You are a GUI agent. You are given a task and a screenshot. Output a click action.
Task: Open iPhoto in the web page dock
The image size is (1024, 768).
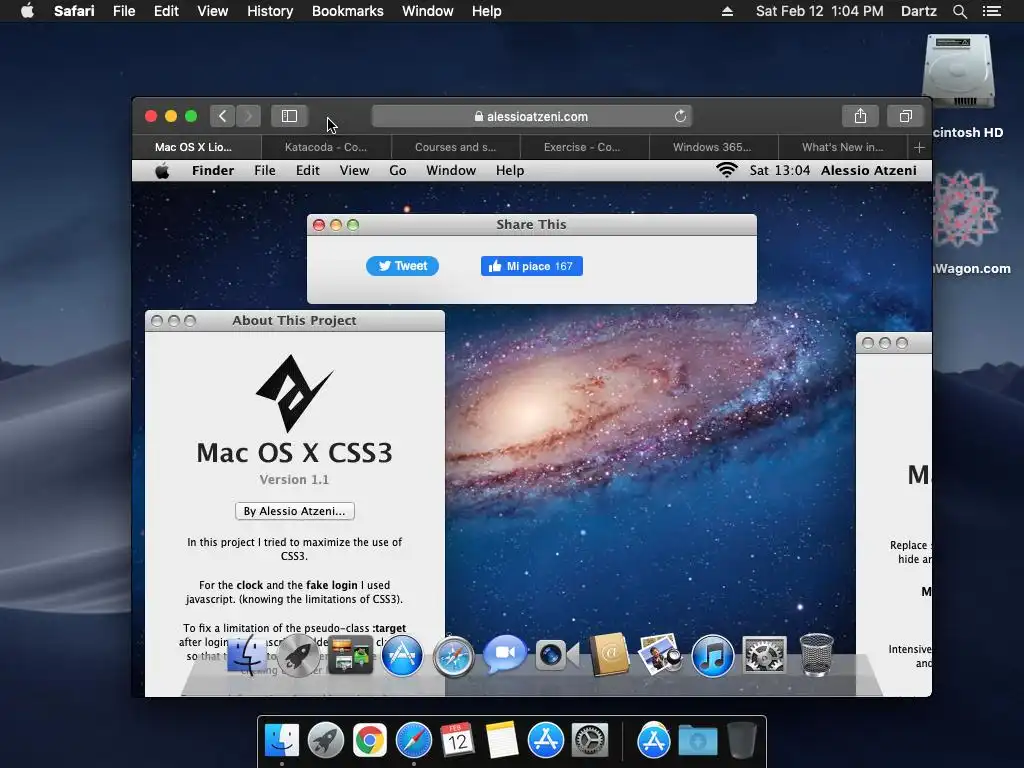[x=660, y=654]
